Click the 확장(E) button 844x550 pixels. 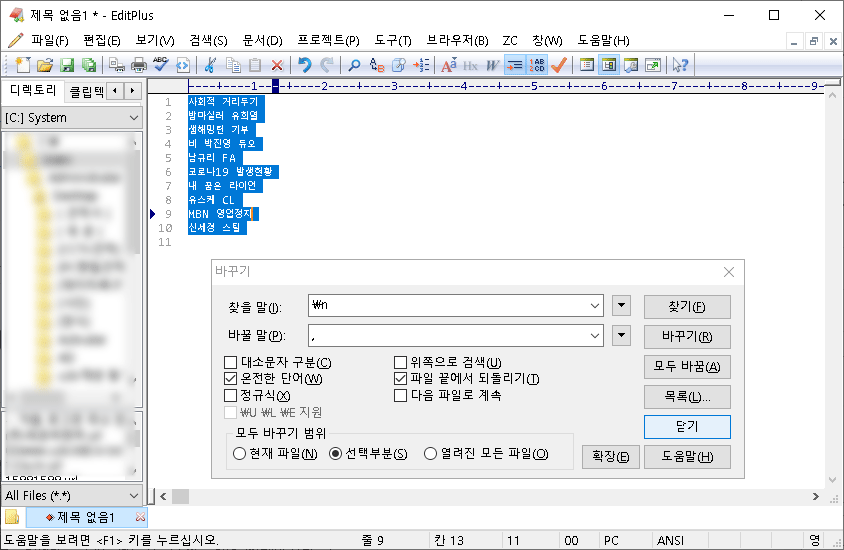(610, 457)
